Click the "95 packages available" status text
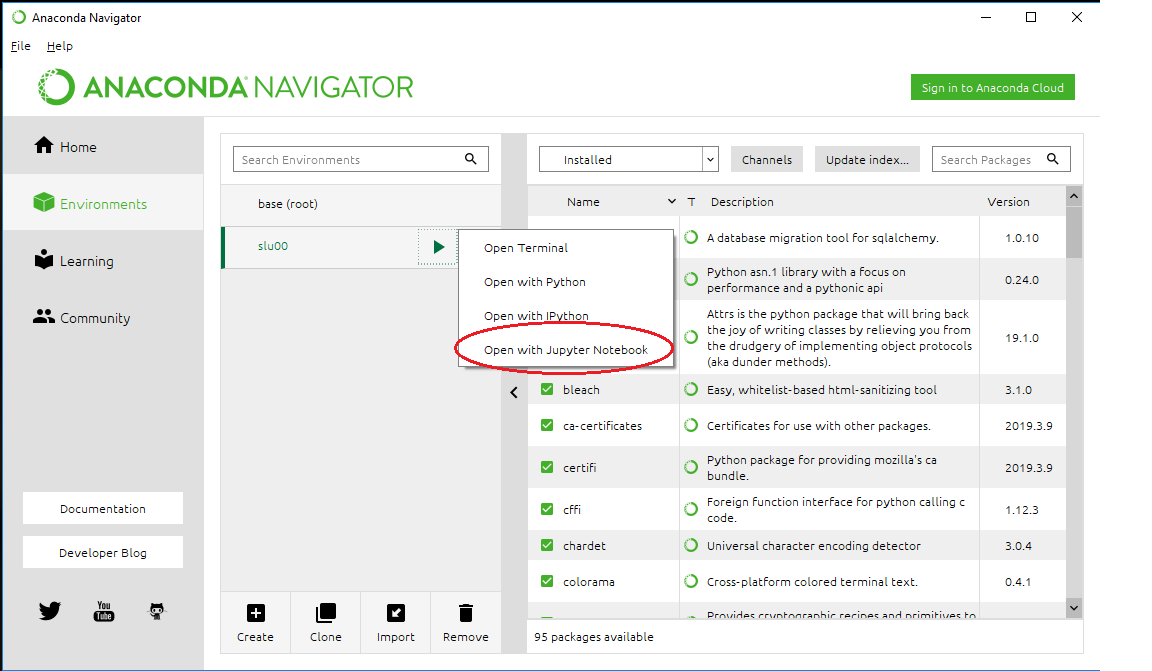 594,636
